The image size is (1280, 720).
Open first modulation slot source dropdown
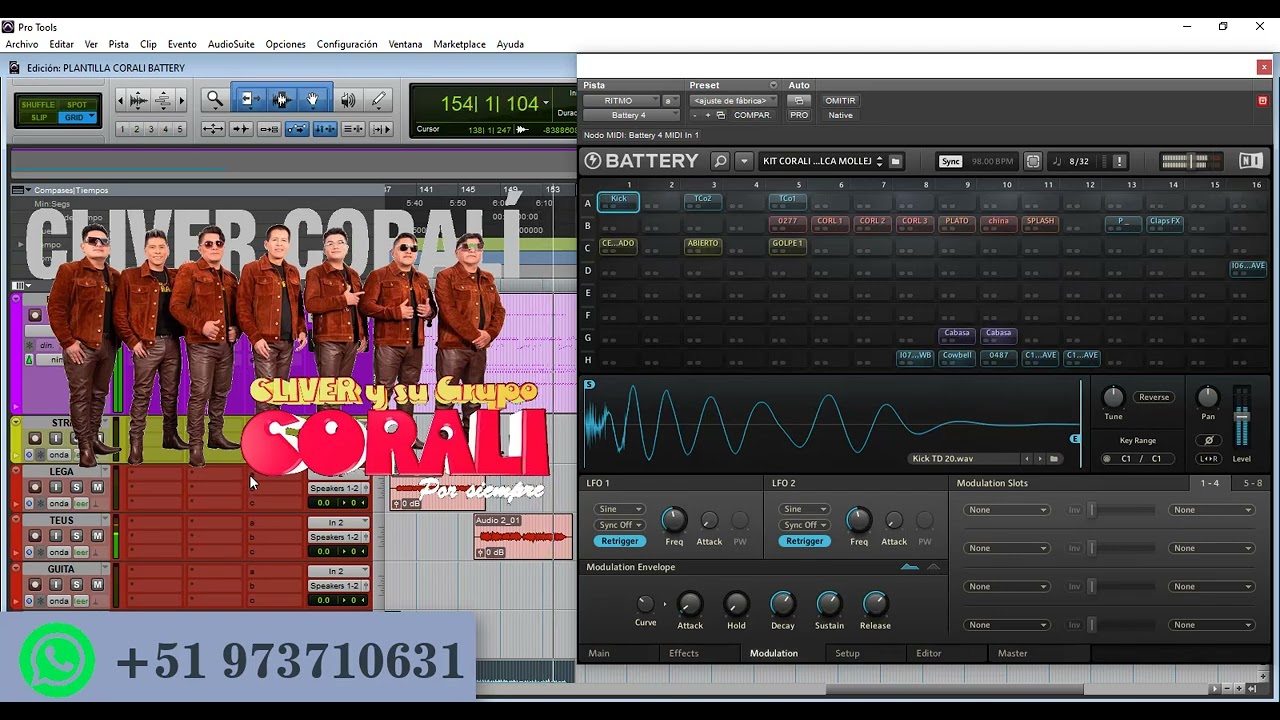tap(1007, 510)
